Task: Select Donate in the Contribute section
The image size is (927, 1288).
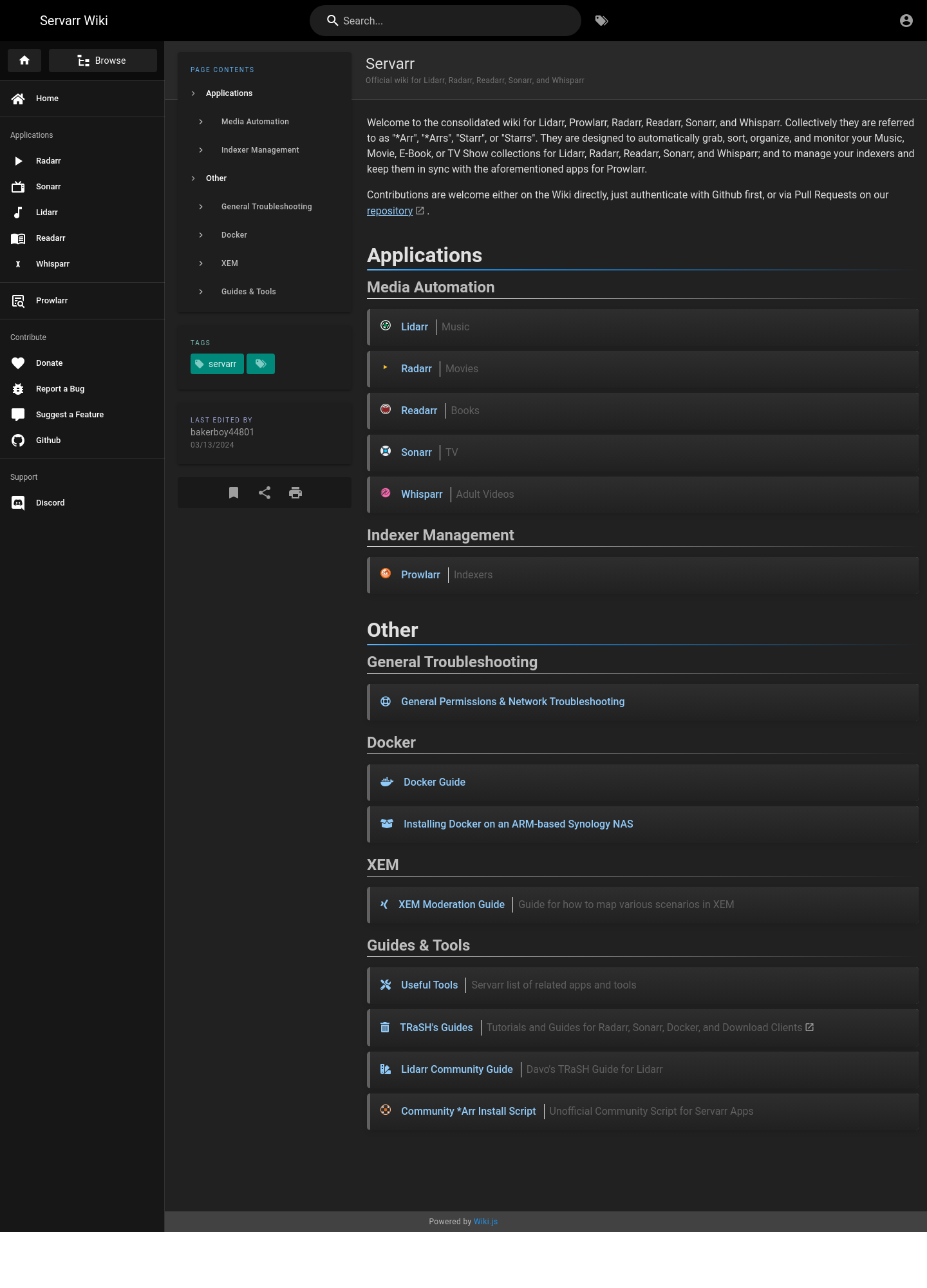Action: (82, 363)
